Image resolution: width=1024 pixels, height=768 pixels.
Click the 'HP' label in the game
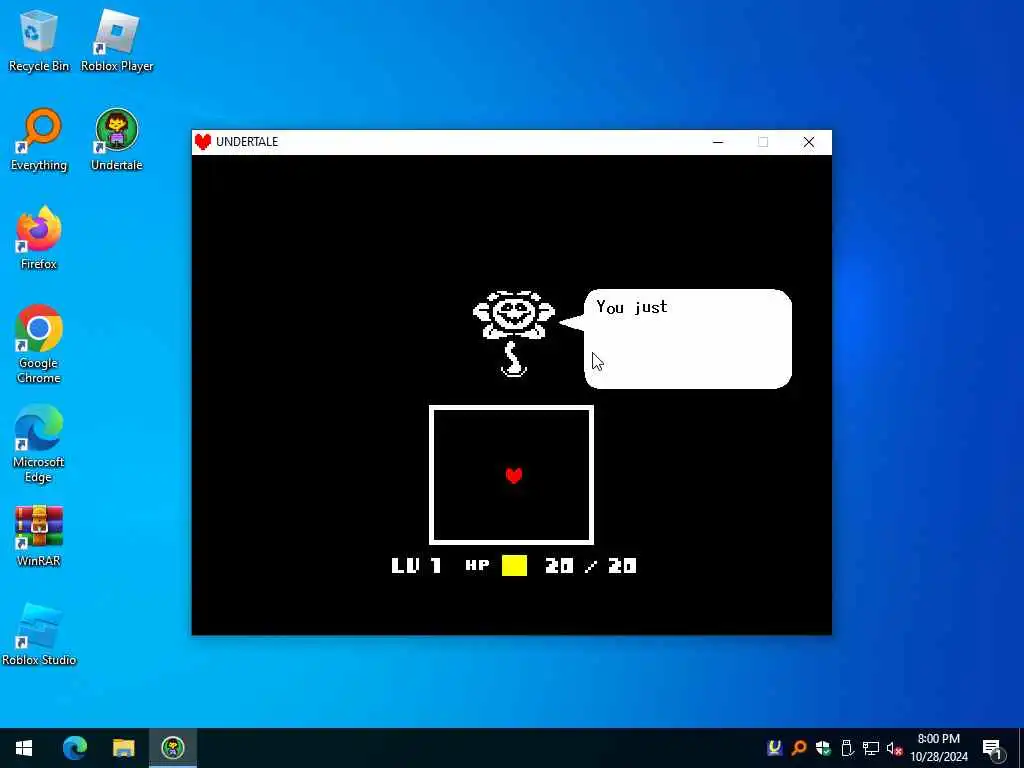tap(477, 566)
